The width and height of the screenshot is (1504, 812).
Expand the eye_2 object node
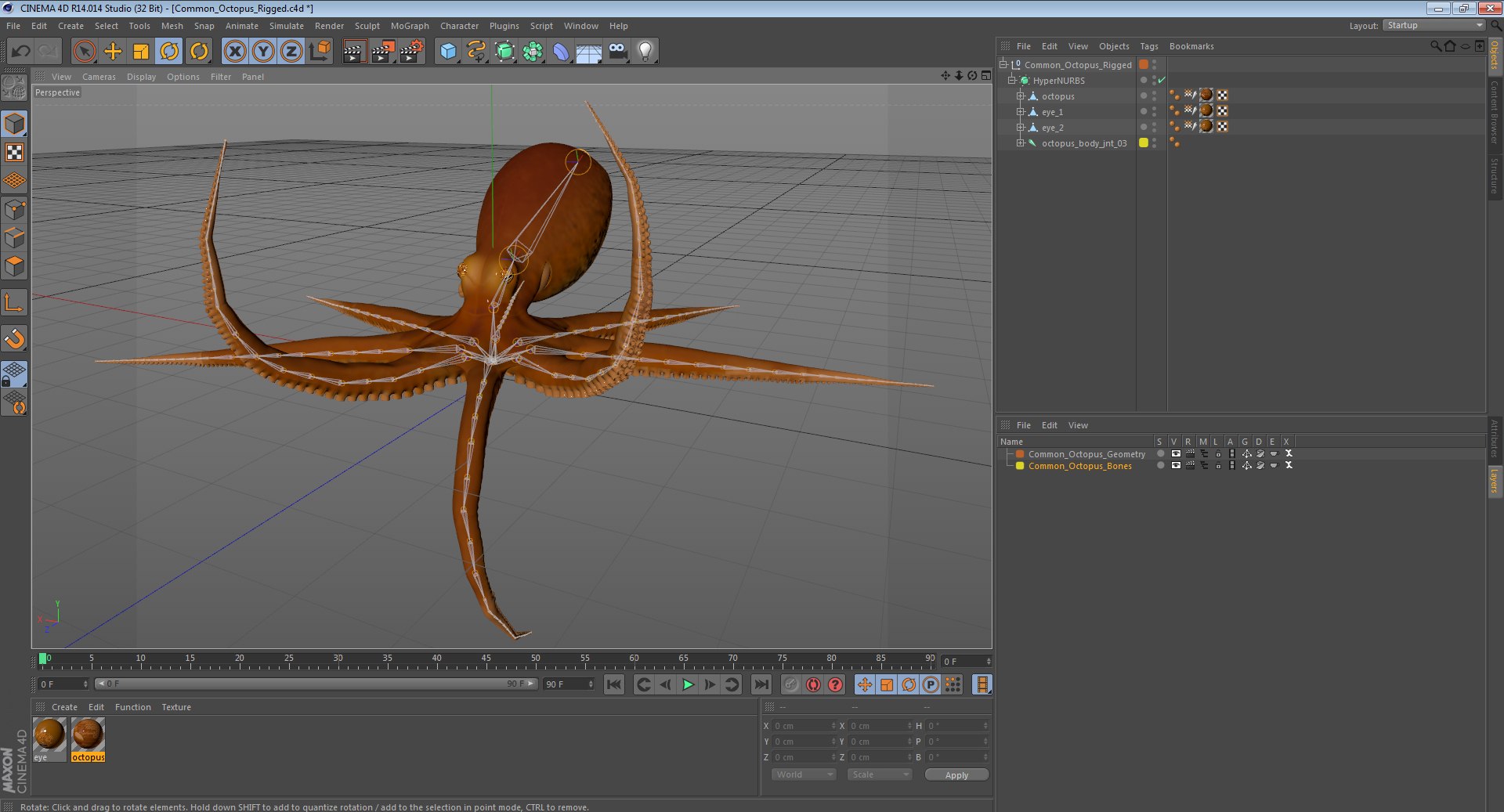click(1020, 127)
